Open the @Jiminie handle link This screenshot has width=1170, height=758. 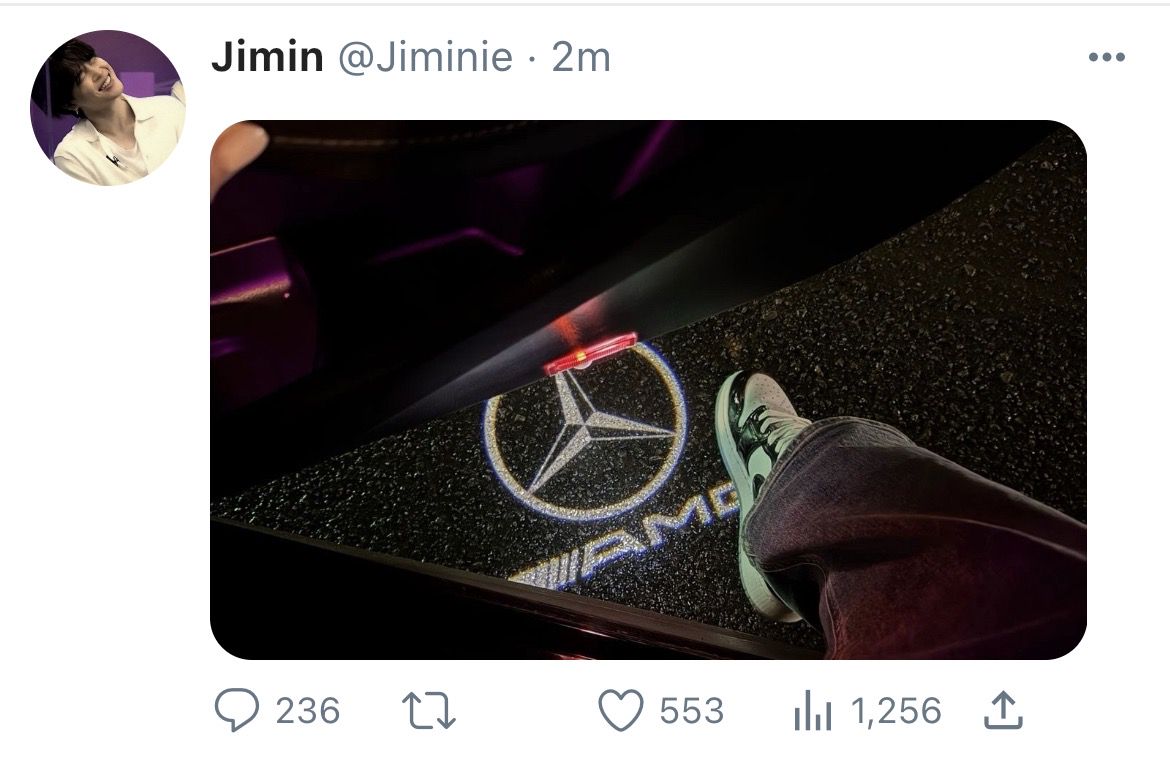point(425,57)
